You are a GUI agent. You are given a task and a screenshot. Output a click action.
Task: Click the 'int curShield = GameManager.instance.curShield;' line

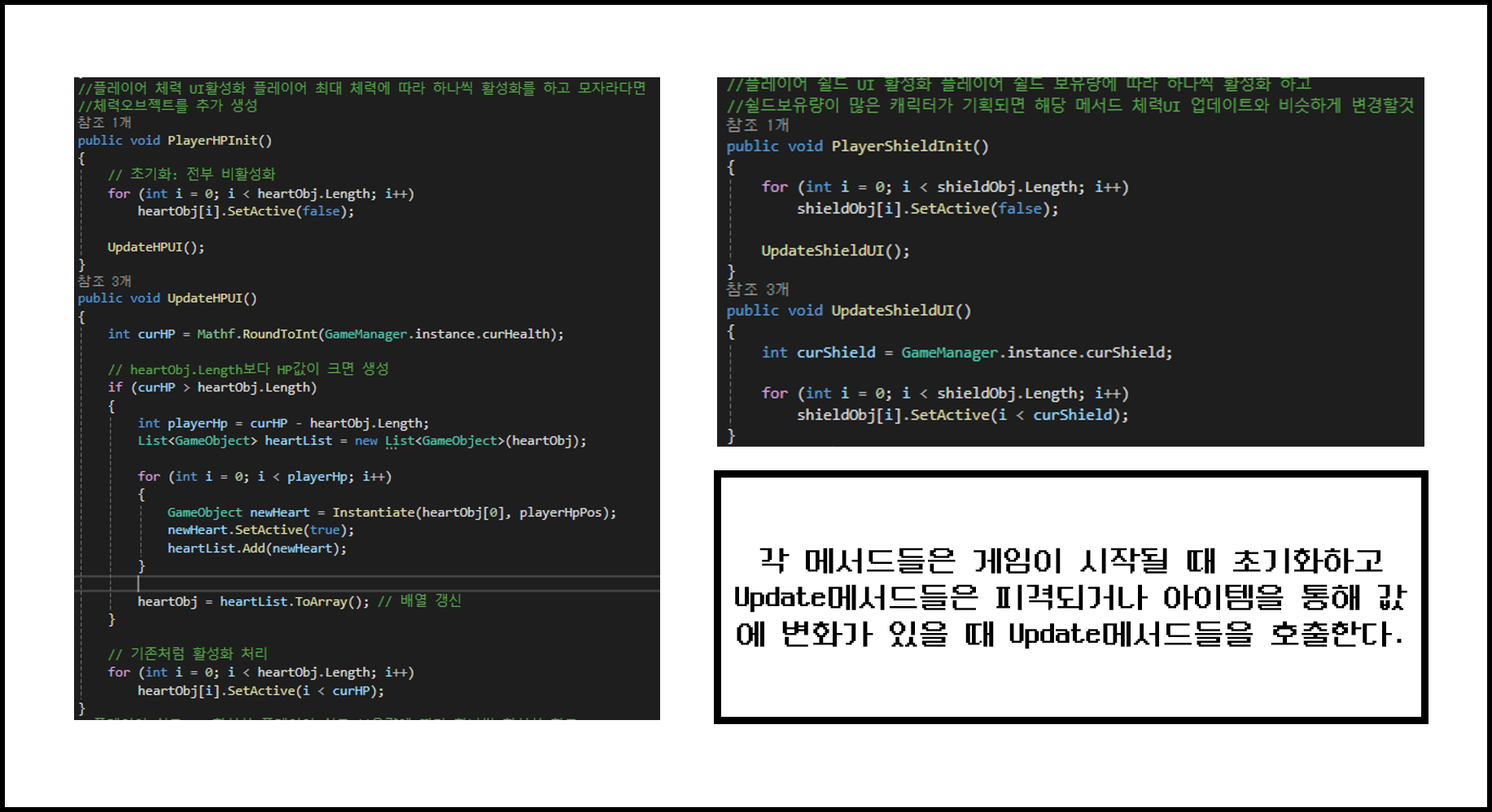pyautogui.click(x=967, y=352)
